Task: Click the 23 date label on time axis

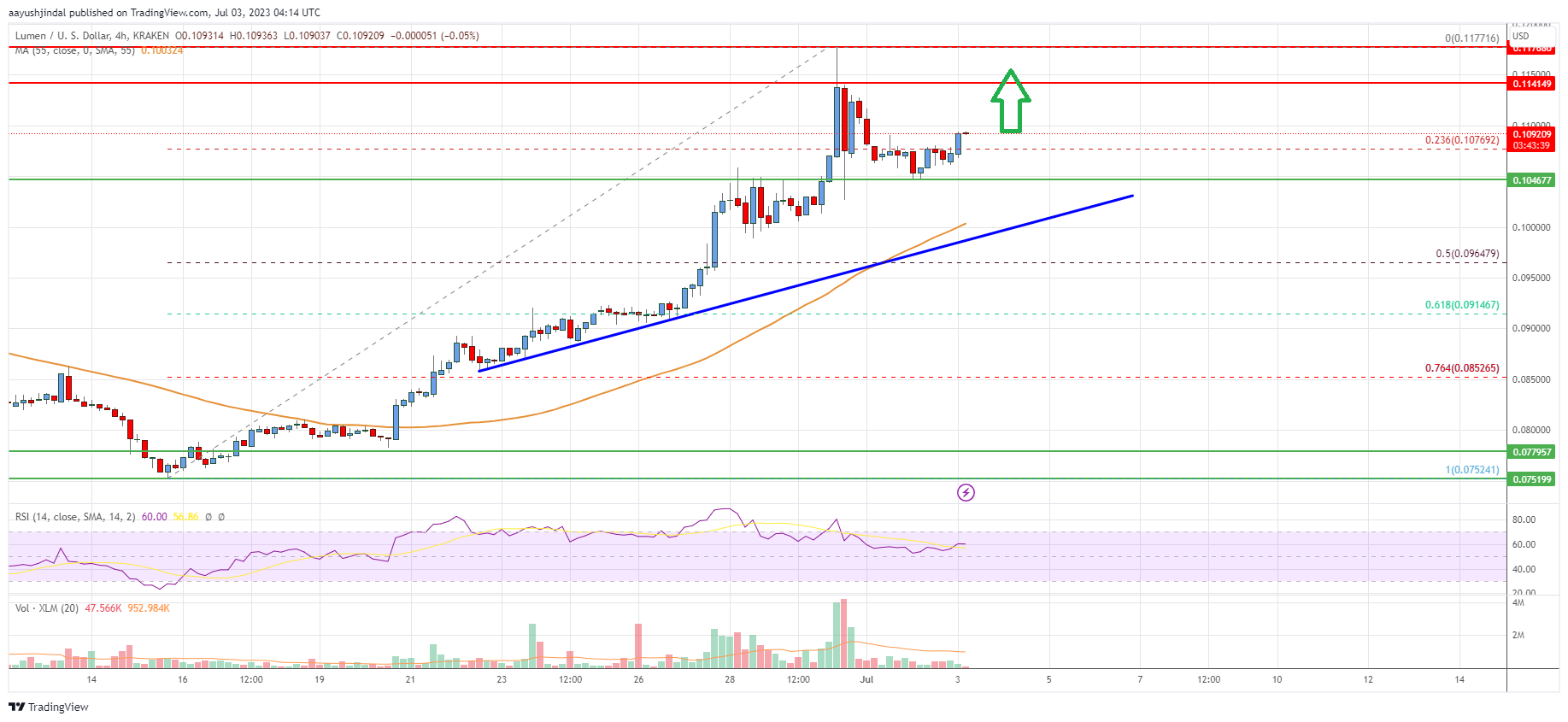Action: click(502, 680)
